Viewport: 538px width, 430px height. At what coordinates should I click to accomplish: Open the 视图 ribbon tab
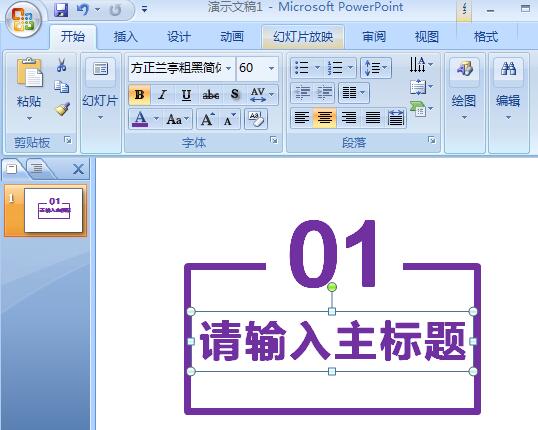427,37
